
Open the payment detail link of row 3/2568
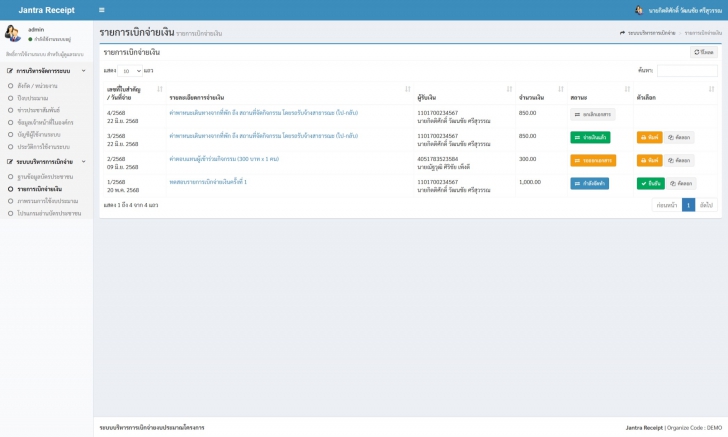[264, 136]
